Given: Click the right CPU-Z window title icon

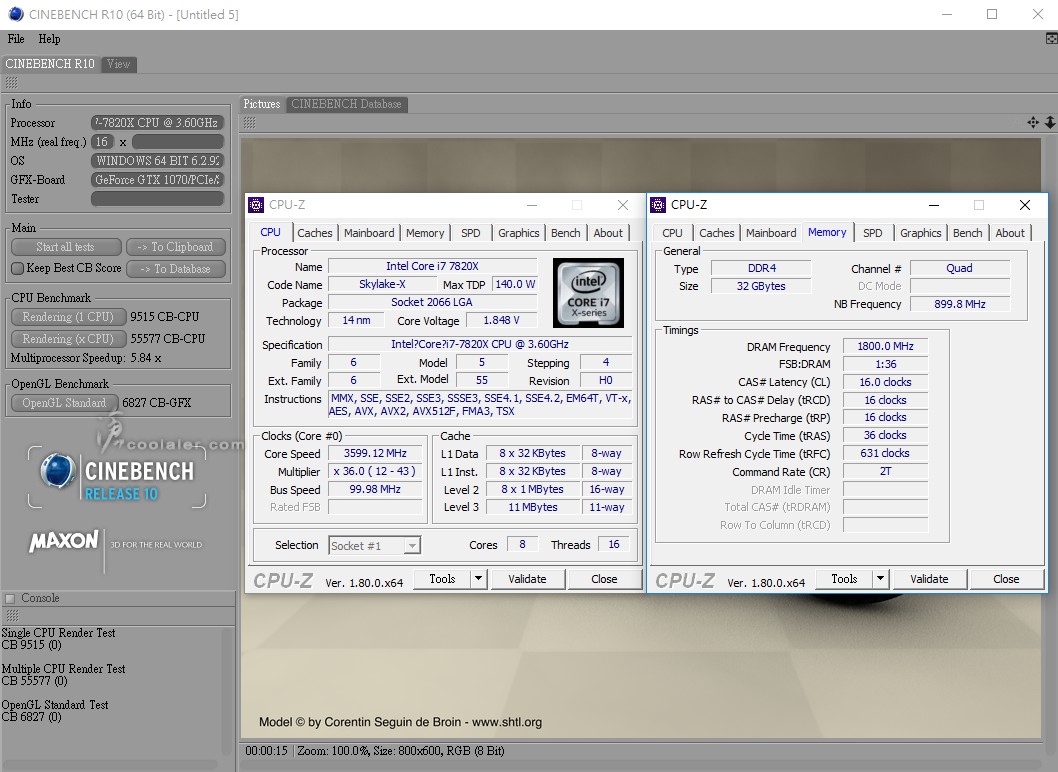Looking at the screenshot, I should (658, 205).
